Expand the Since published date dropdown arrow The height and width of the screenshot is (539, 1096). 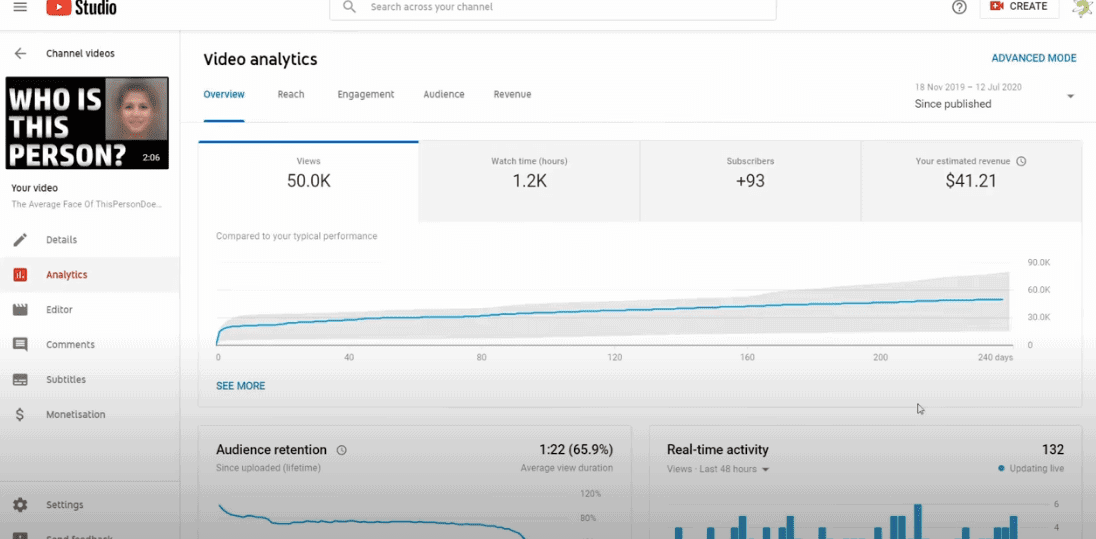point(1070,96)
